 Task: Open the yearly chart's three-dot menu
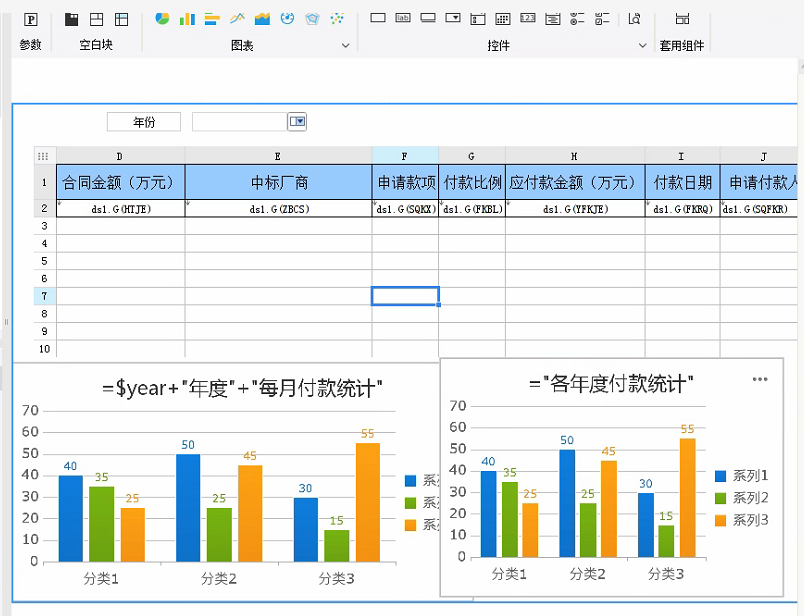tap(760, 379)
